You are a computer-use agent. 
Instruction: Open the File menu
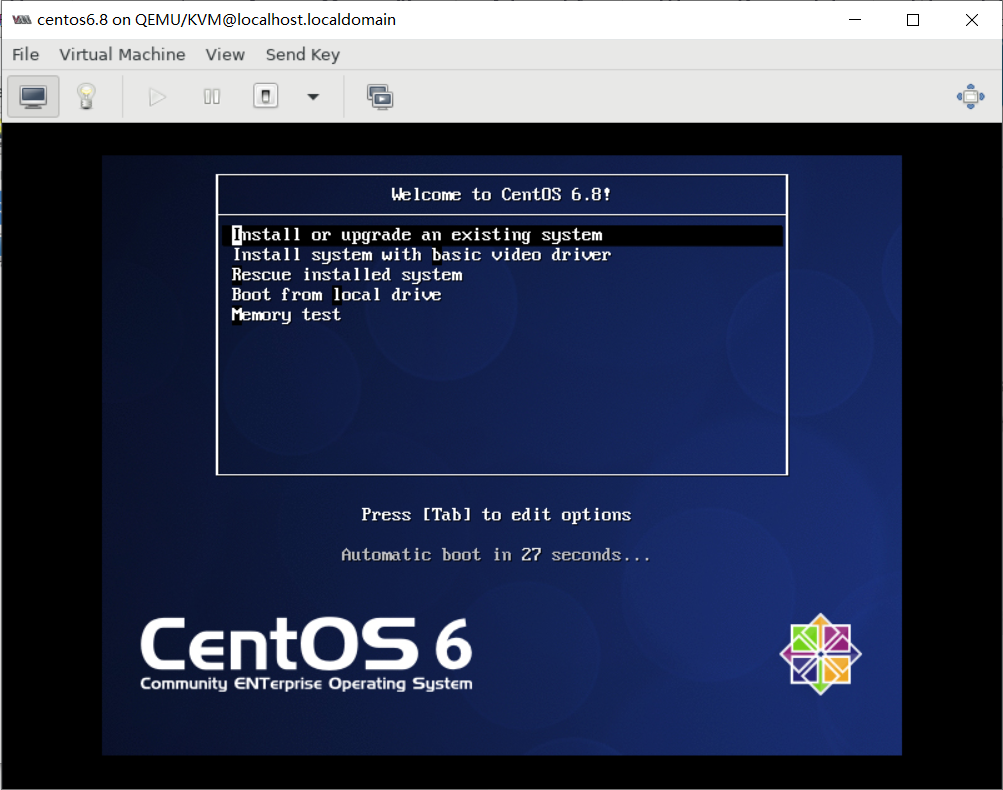26,54
